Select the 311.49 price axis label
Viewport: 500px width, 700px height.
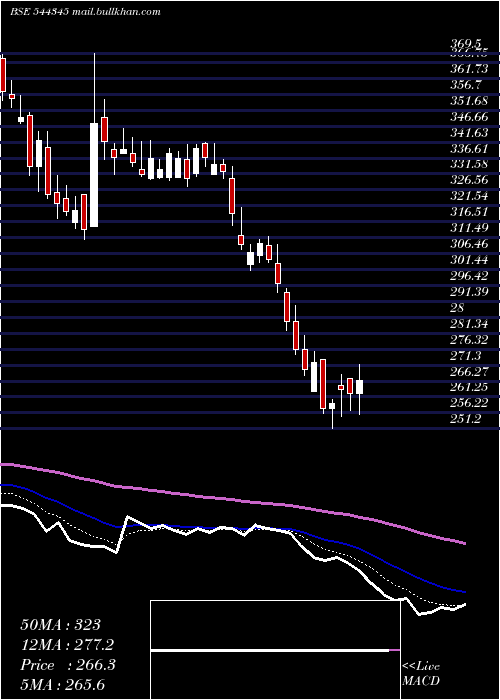(x=469, y=228)
